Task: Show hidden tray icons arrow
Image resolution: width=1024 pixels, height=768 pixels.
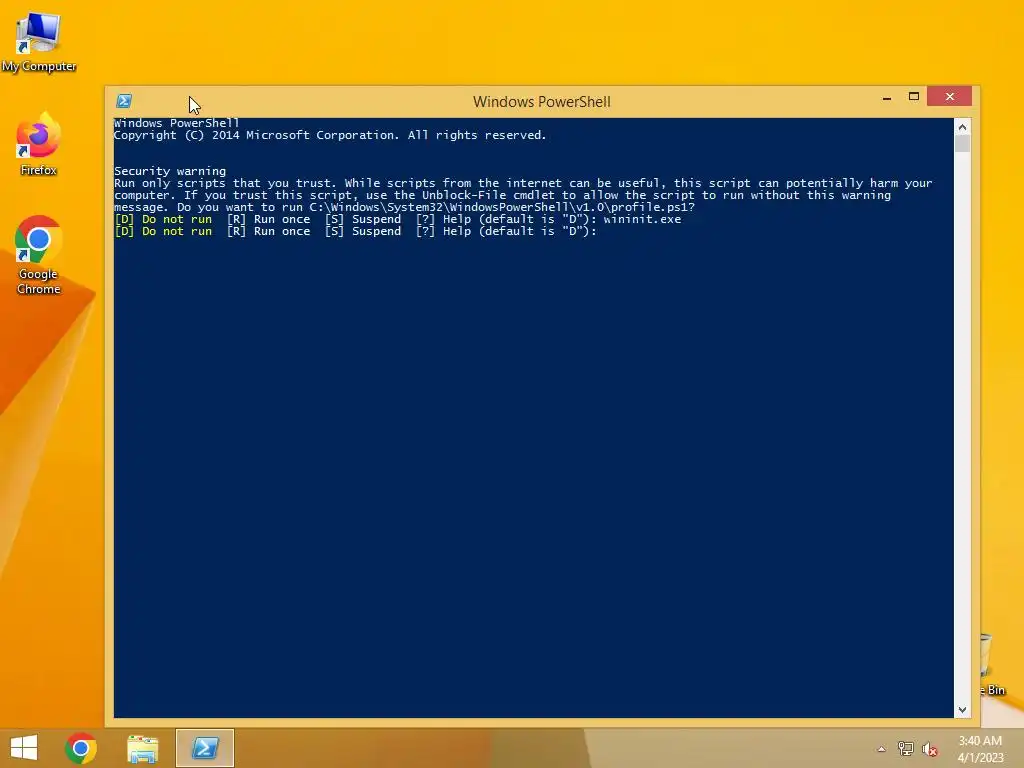Action: pyautogui.click(x=882, y=749)
